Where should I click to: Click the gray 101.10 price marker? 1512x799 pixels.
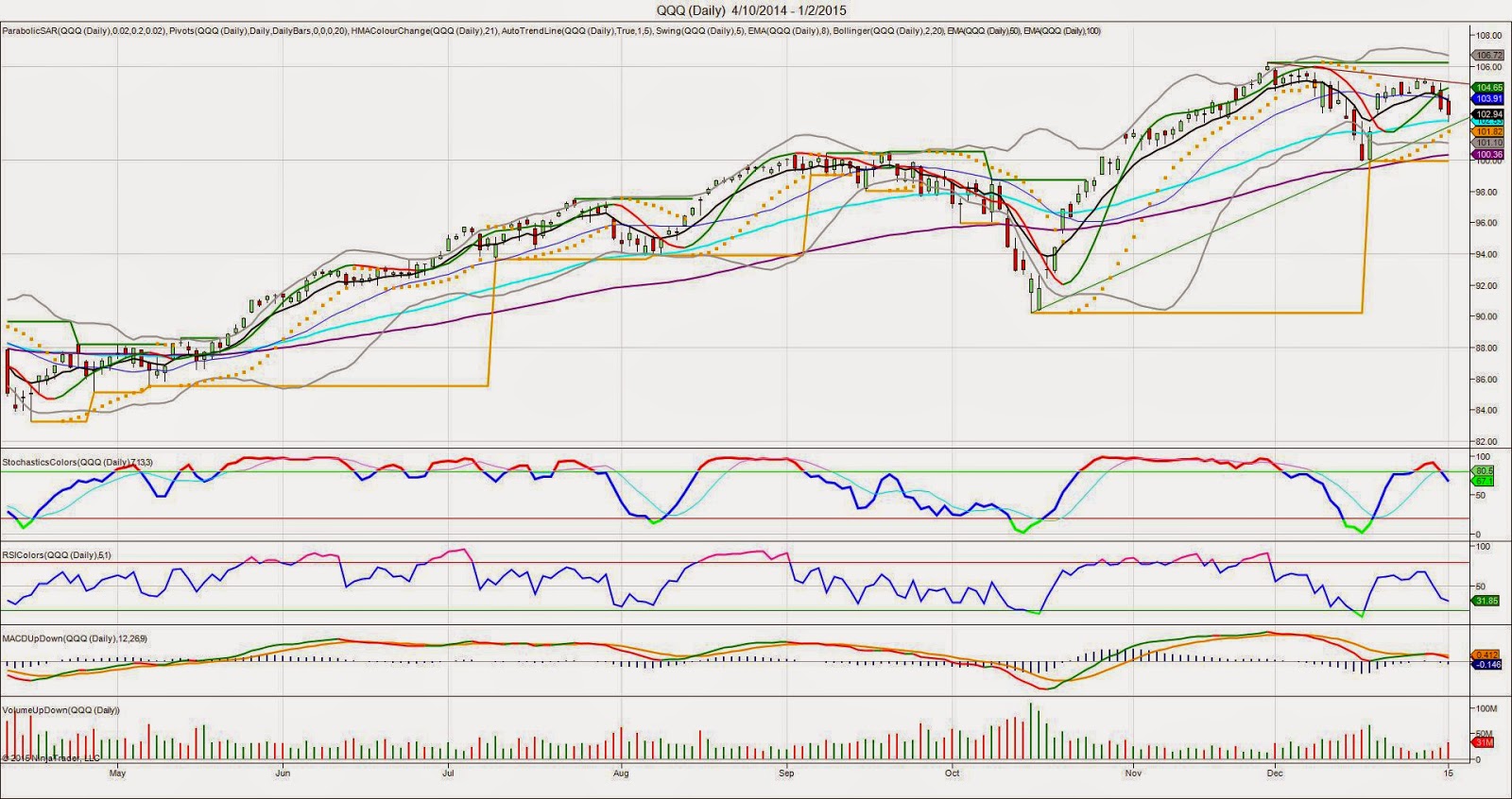(x=1488, y=144)
